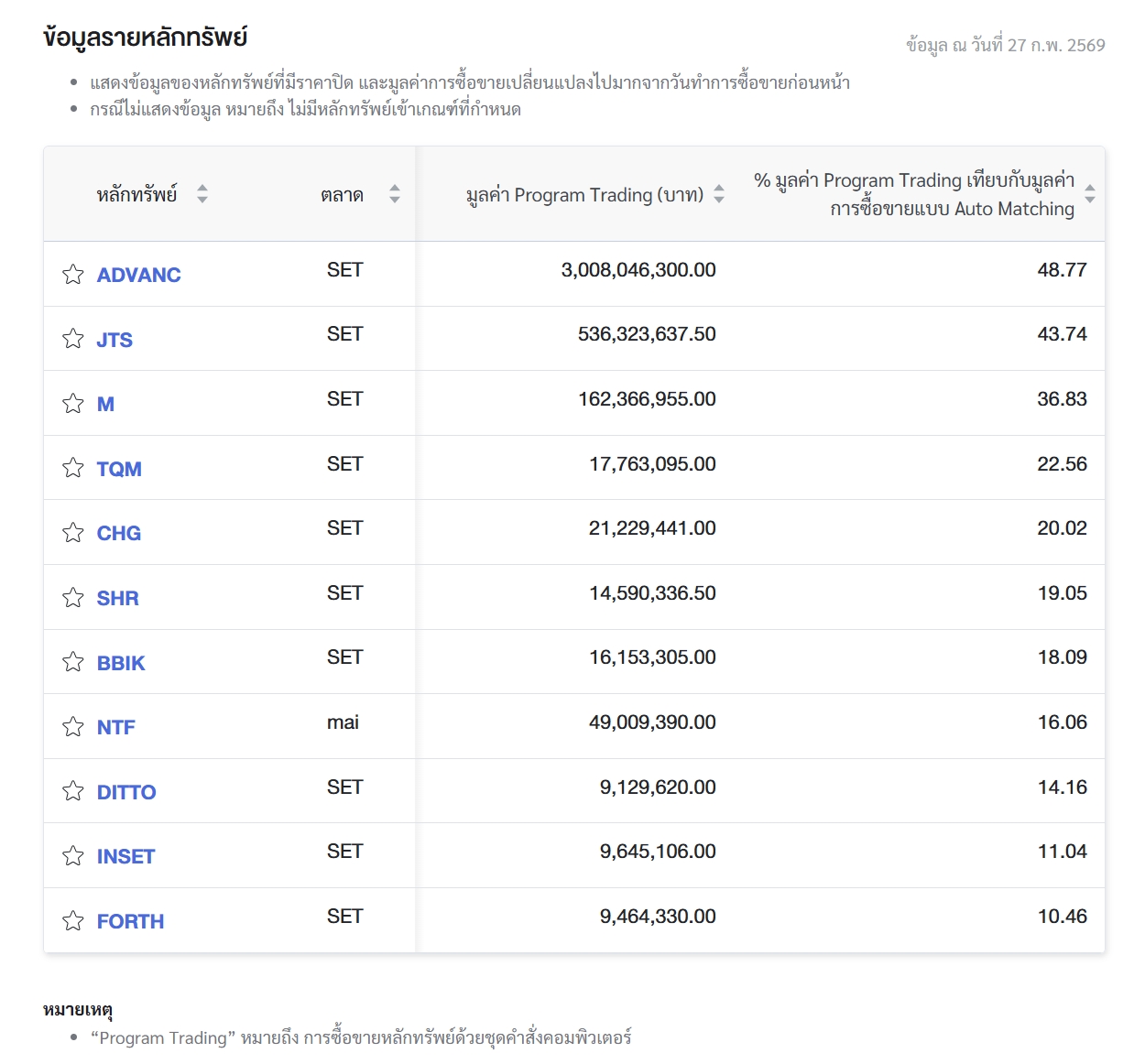This screenshot has width=1145, height=1064.
Task: Star the NTF security row
Action: (x=73, y=727)
